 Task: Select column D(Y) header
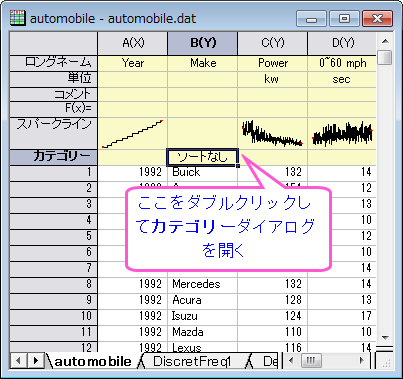click(342, 43)
